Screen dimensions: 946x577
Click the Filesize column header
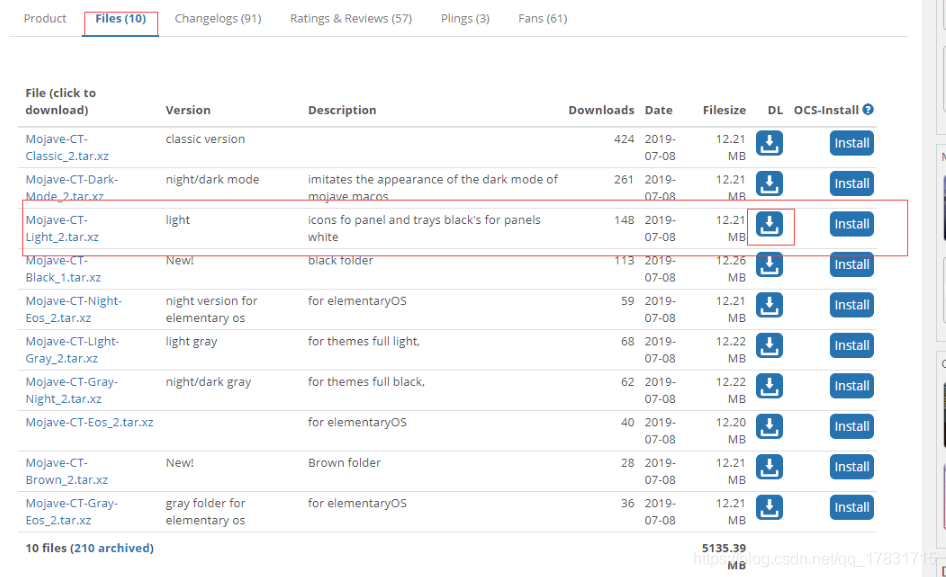[724, 110]
